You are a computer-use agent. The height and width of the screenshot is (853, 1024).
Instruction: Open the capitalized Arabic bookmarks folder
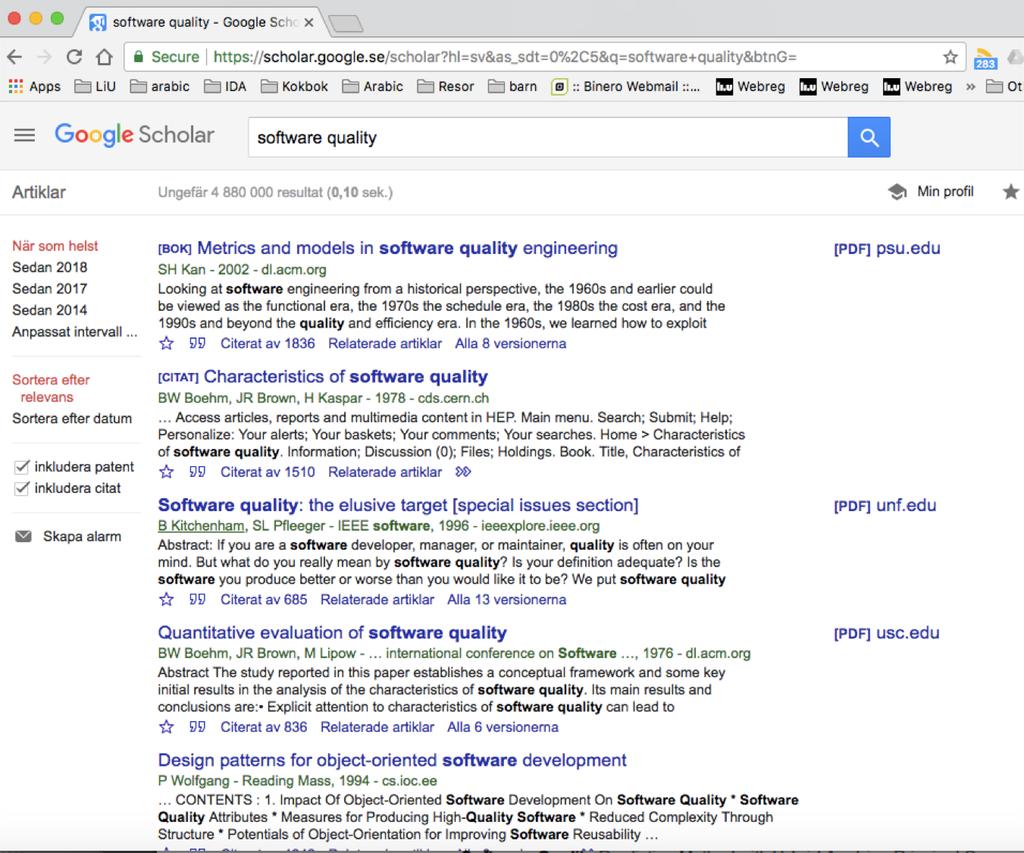373,86
